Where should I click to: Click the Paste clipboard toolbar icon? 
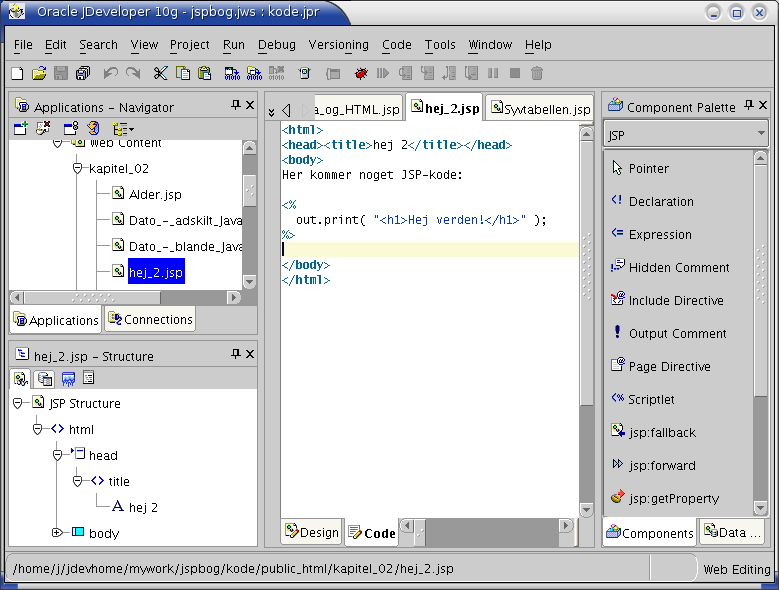click(x=204, y=73)
